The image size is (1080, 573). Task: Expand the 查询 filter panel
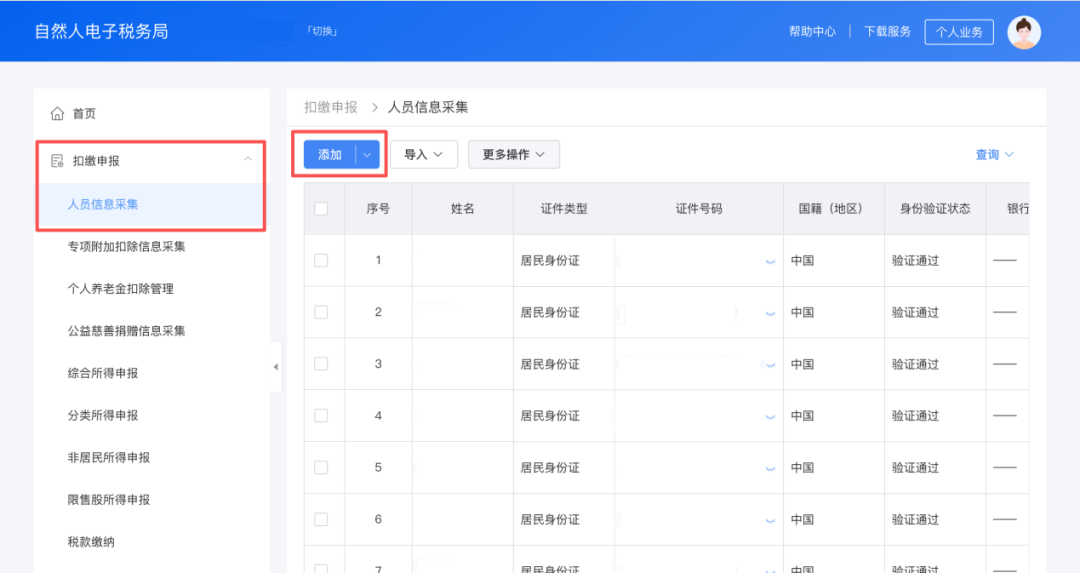click(994, 155)
